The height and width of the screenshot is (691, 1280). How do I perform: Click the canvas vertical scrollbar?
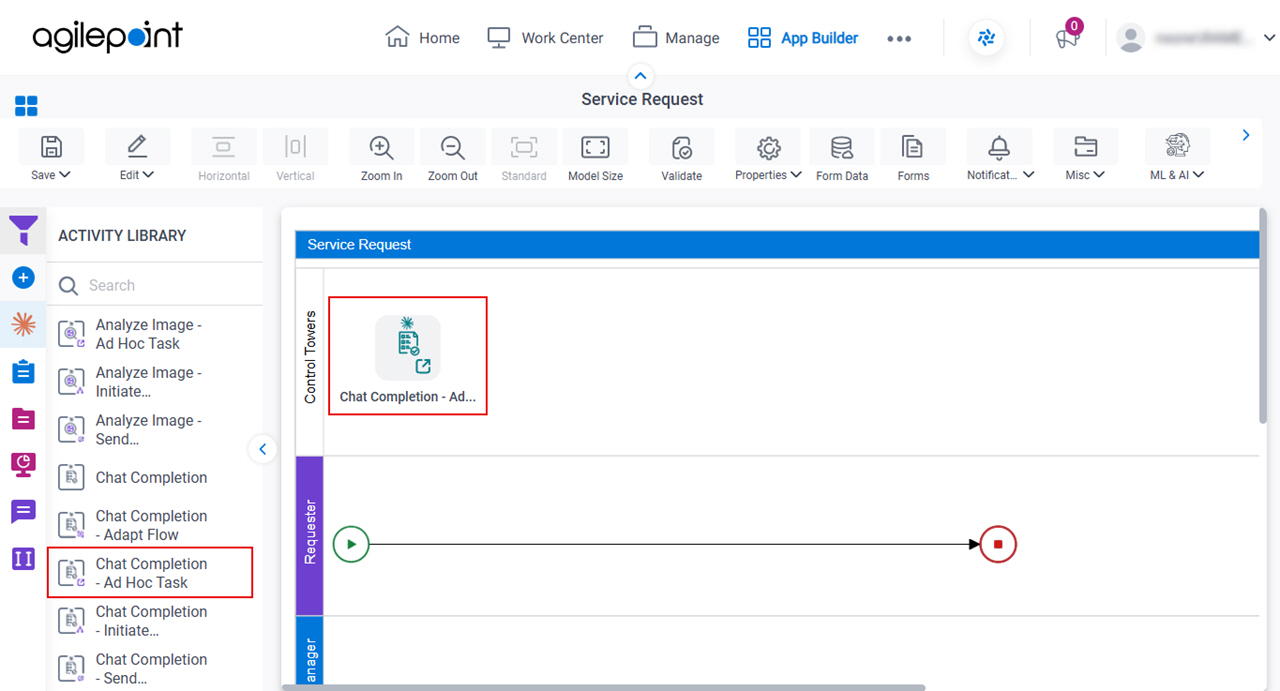click(x=1264, y=316)
